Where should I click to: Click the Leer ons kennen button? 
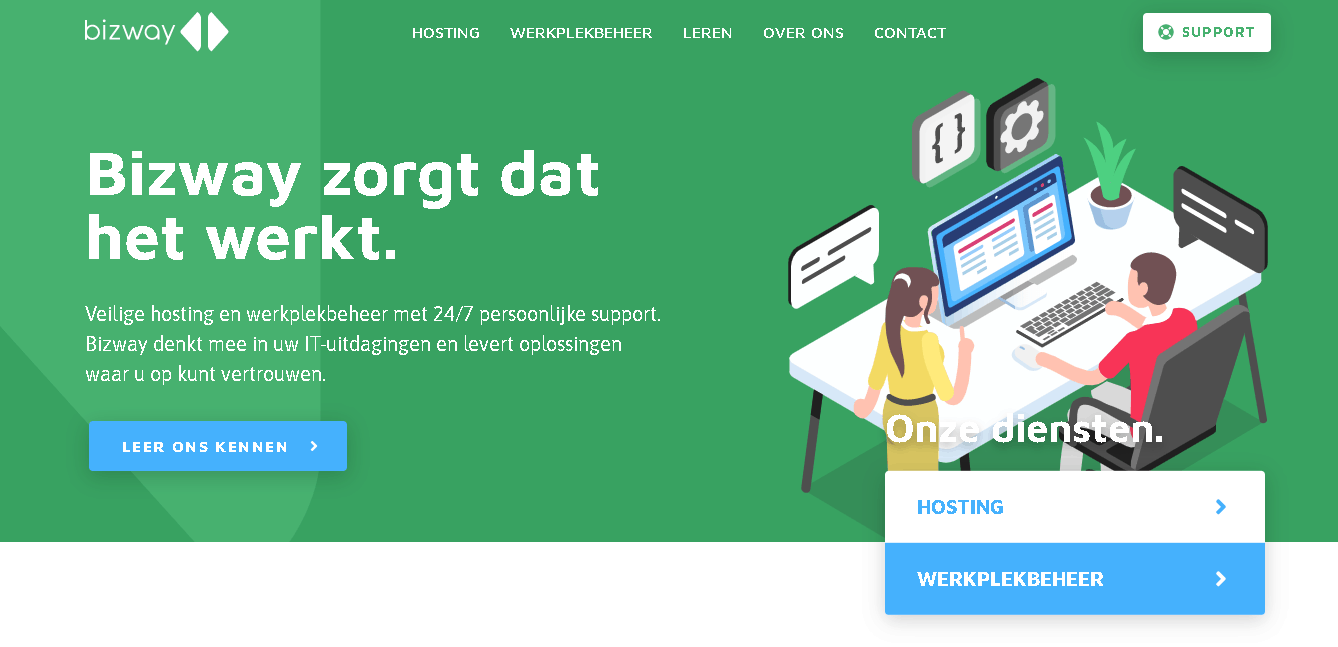click(x=218, y=446)
